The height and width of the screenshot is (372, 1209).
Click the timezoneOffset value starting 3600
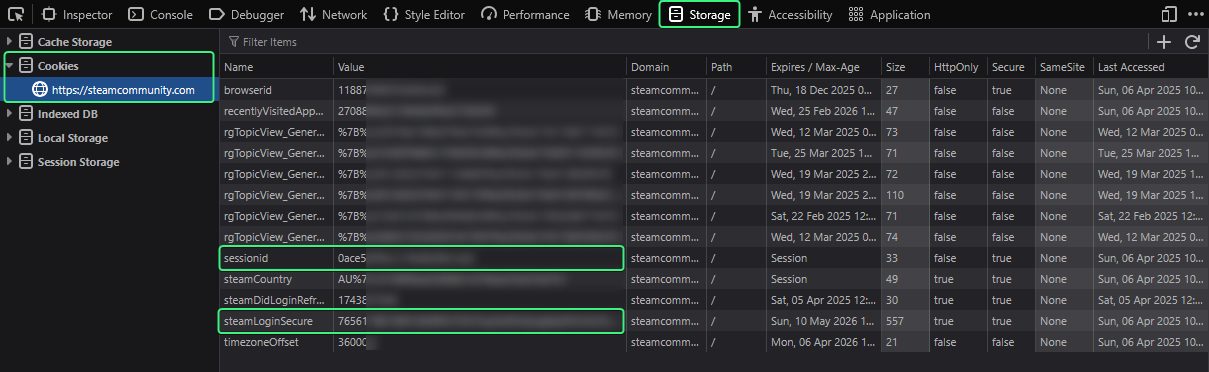pyautogui.click(x=480, y=342)
